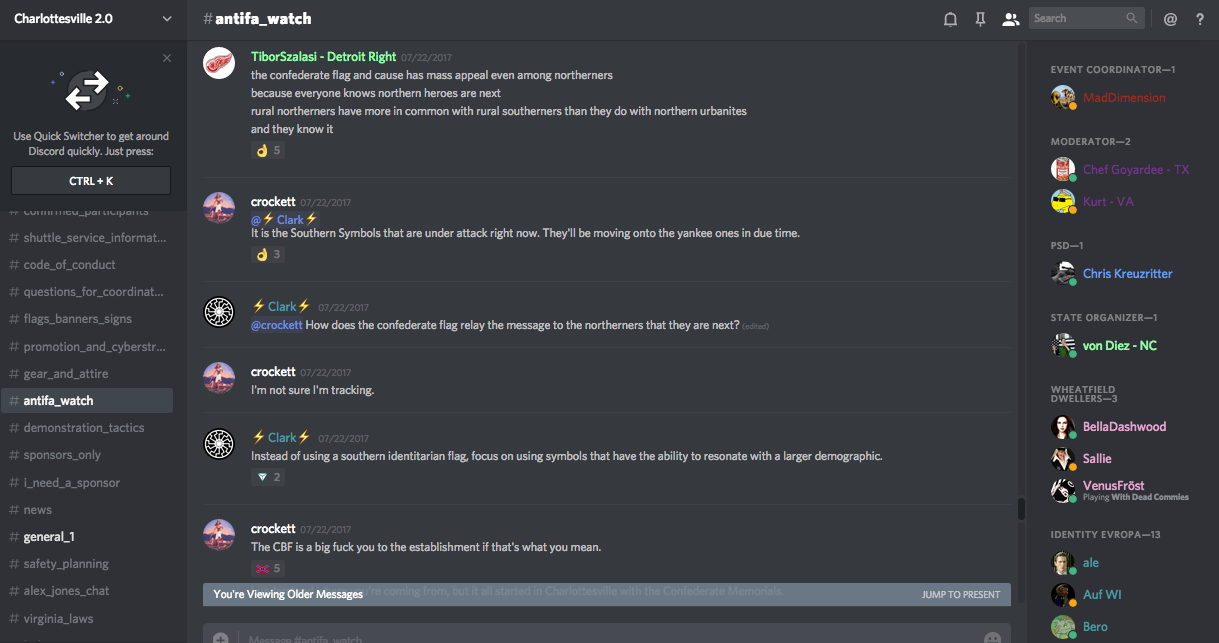This screenshot has width=1219, height=643.
Task: Open the emoji picker in message box
Action: click(992, 638)
